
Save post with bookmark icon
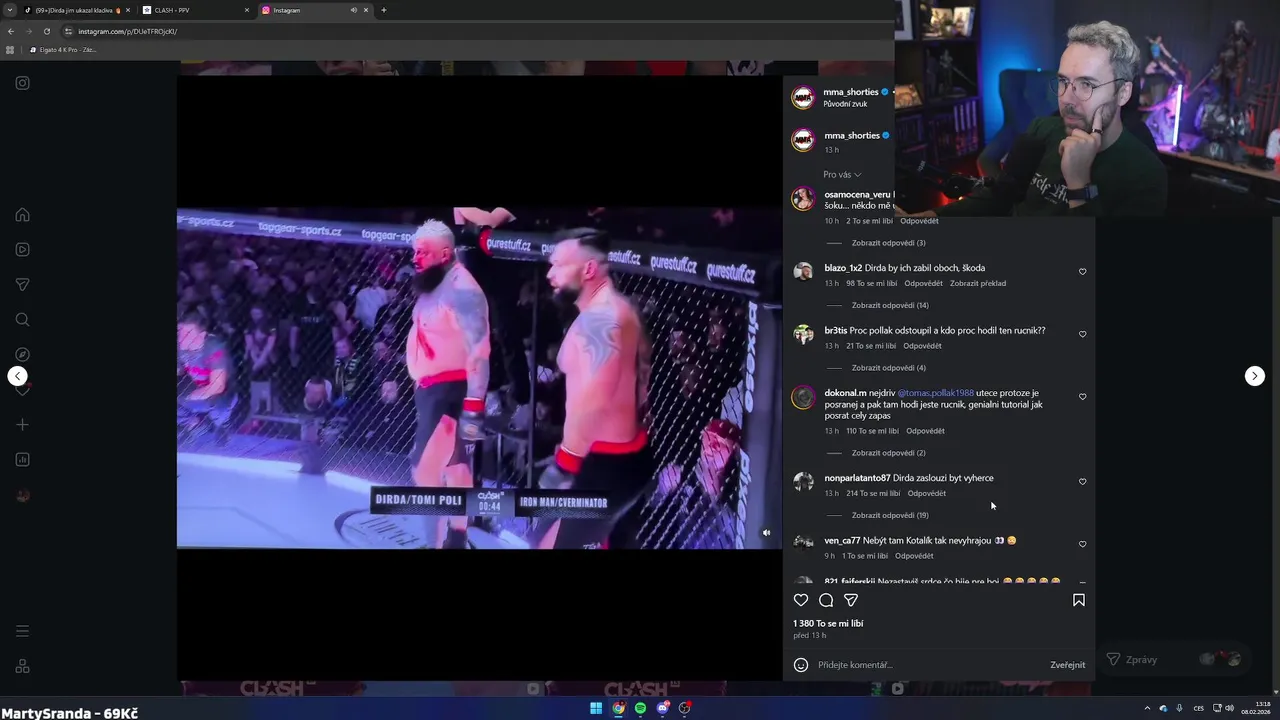[x=1079, y=600]
